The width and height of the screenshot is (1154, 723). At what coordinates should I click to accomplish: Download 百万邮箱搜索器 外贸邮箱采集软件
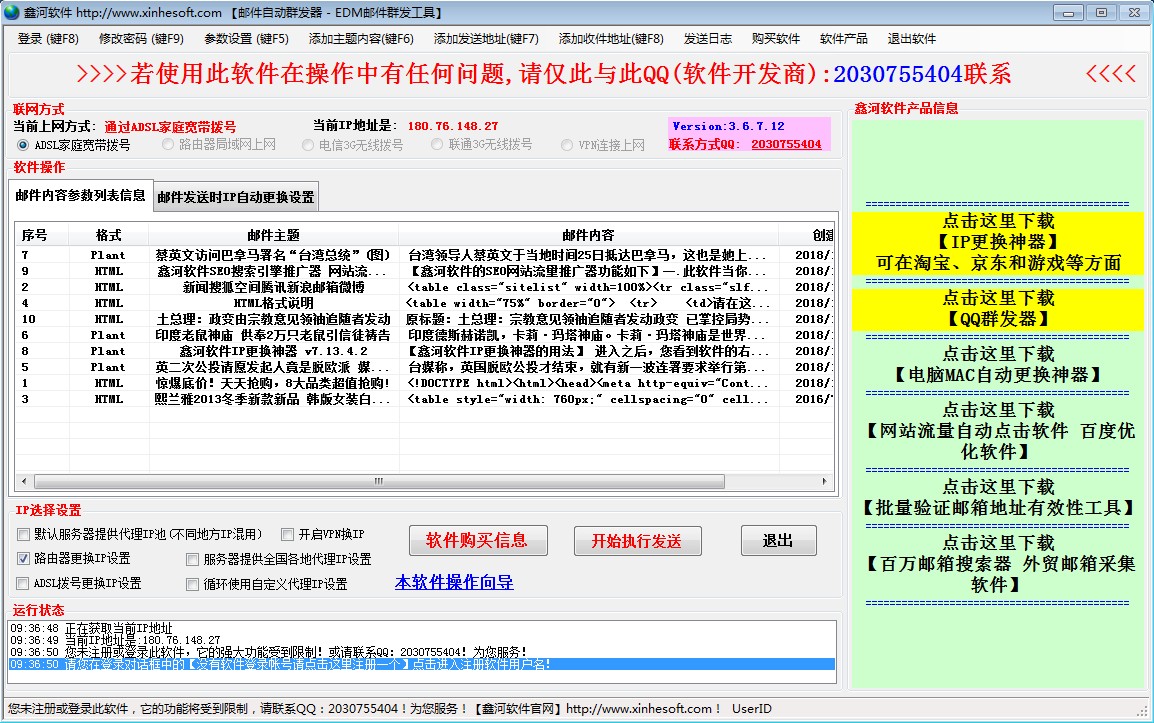click(998, 564)
